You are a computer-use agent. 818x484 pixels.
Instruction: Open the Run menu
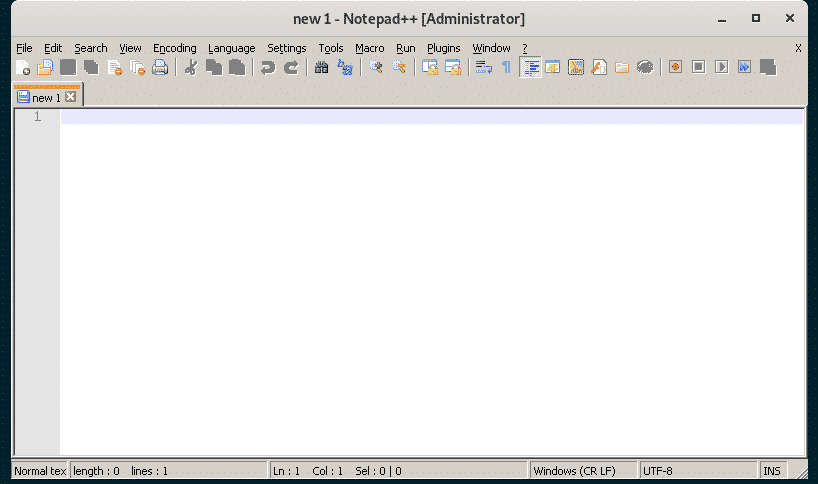pyautogui.click(x=405, y=48)
